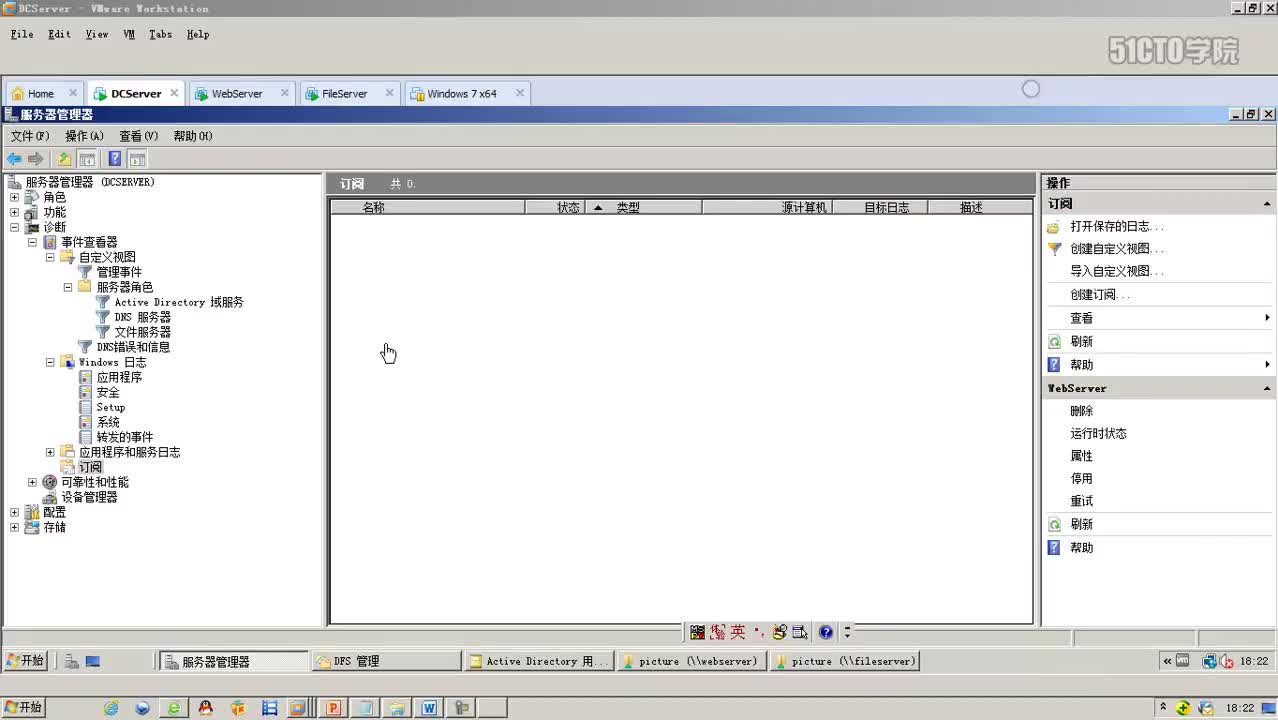Click 导入自定义视图 action
This screenshot has width=1278, height=720.
coord(1117,271)
